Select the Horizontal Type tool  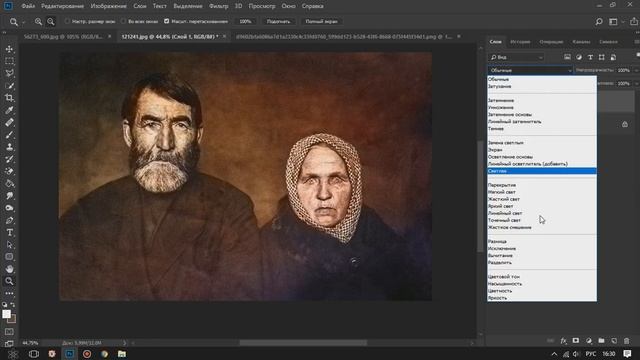9,233
